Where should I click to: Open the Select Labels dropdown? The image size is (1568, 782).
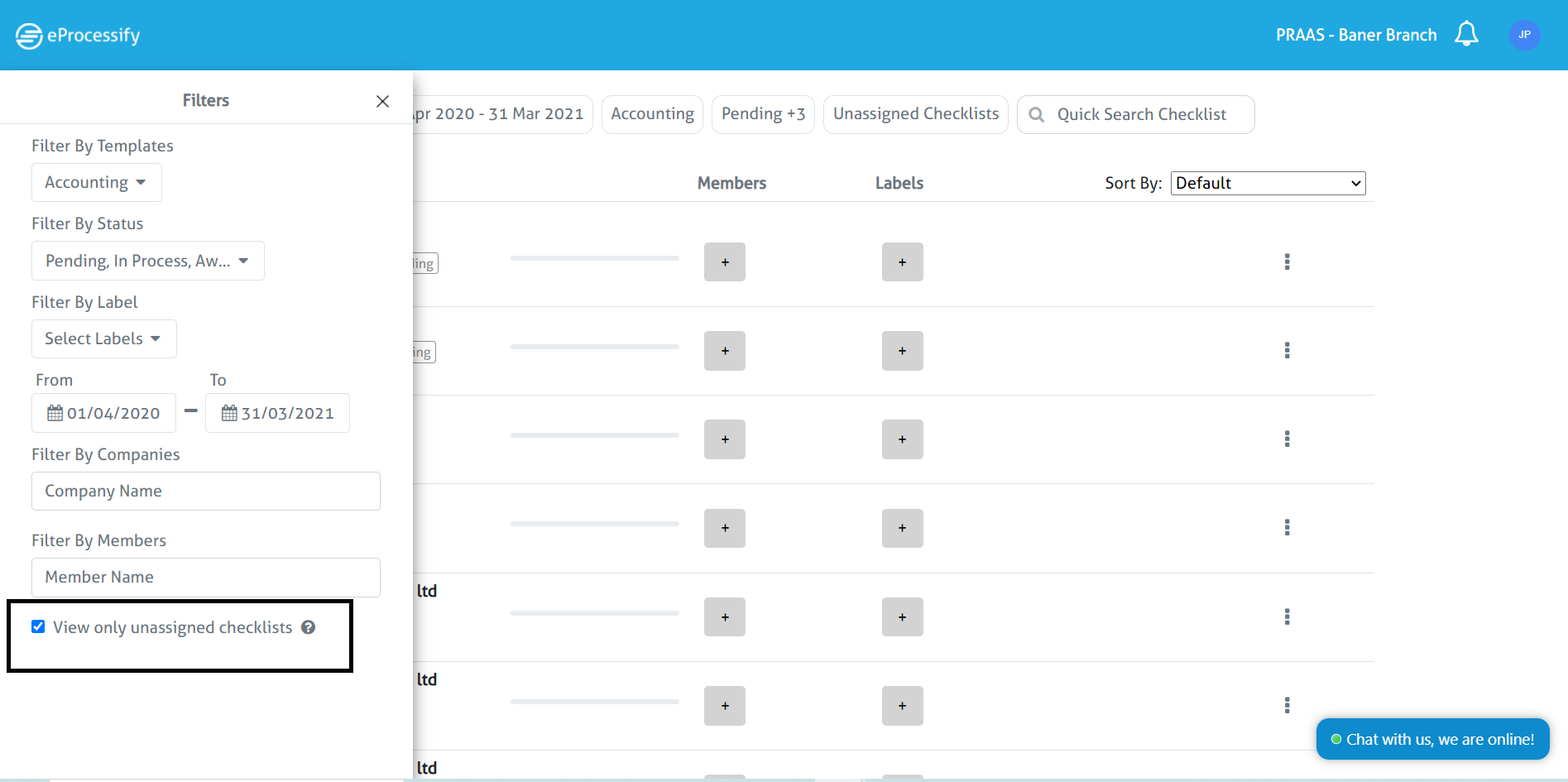coord(103,338)
